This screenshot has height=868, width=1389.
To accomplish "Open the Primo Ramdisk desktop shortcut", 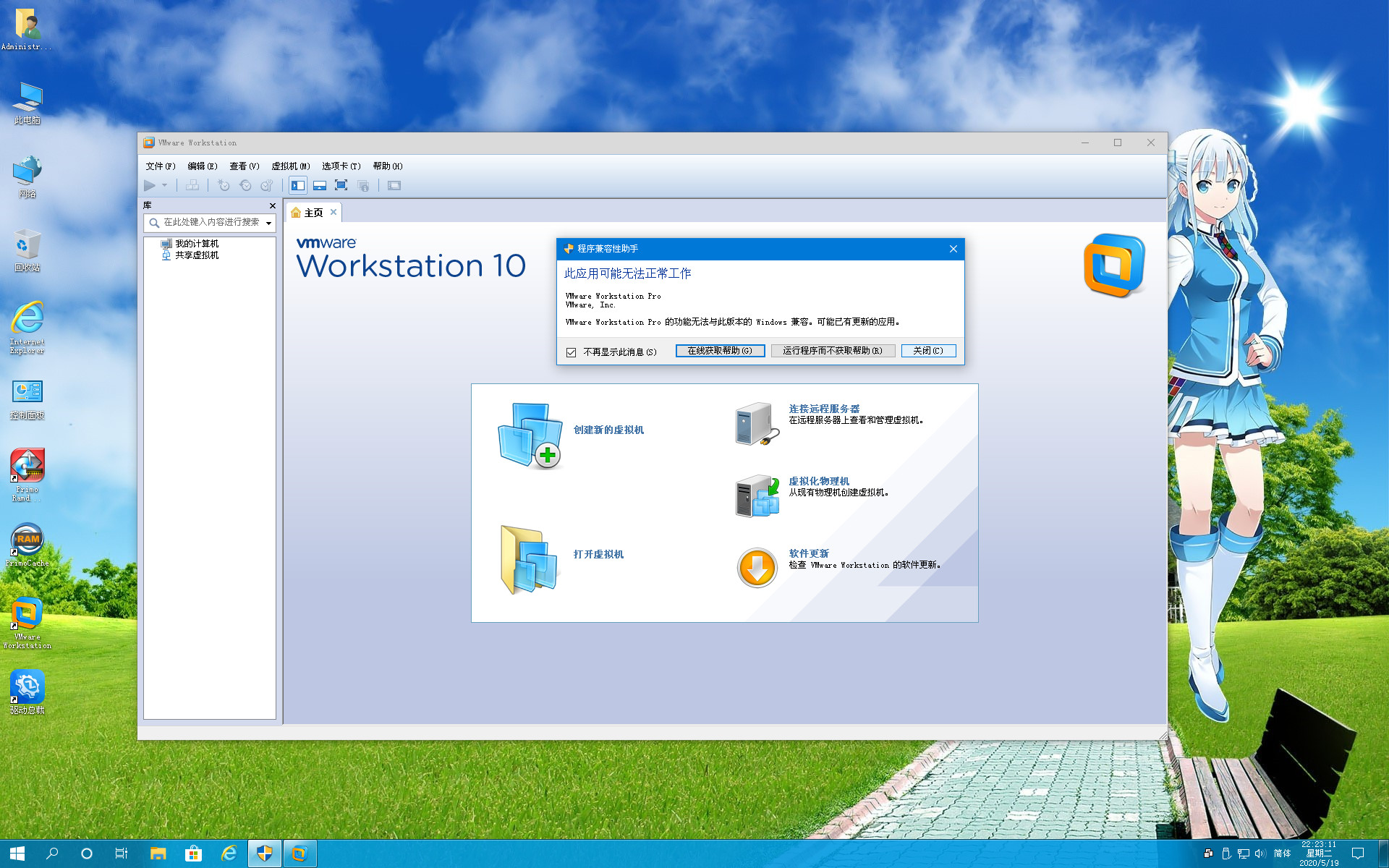I will click(27, 475).
